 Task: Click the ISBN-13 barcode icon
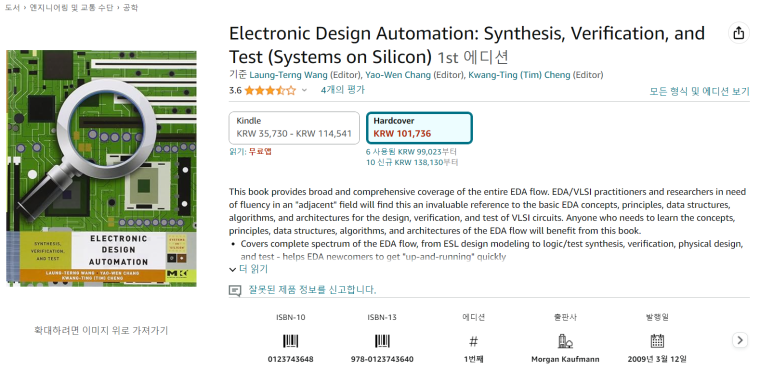(x=382, y=341)
